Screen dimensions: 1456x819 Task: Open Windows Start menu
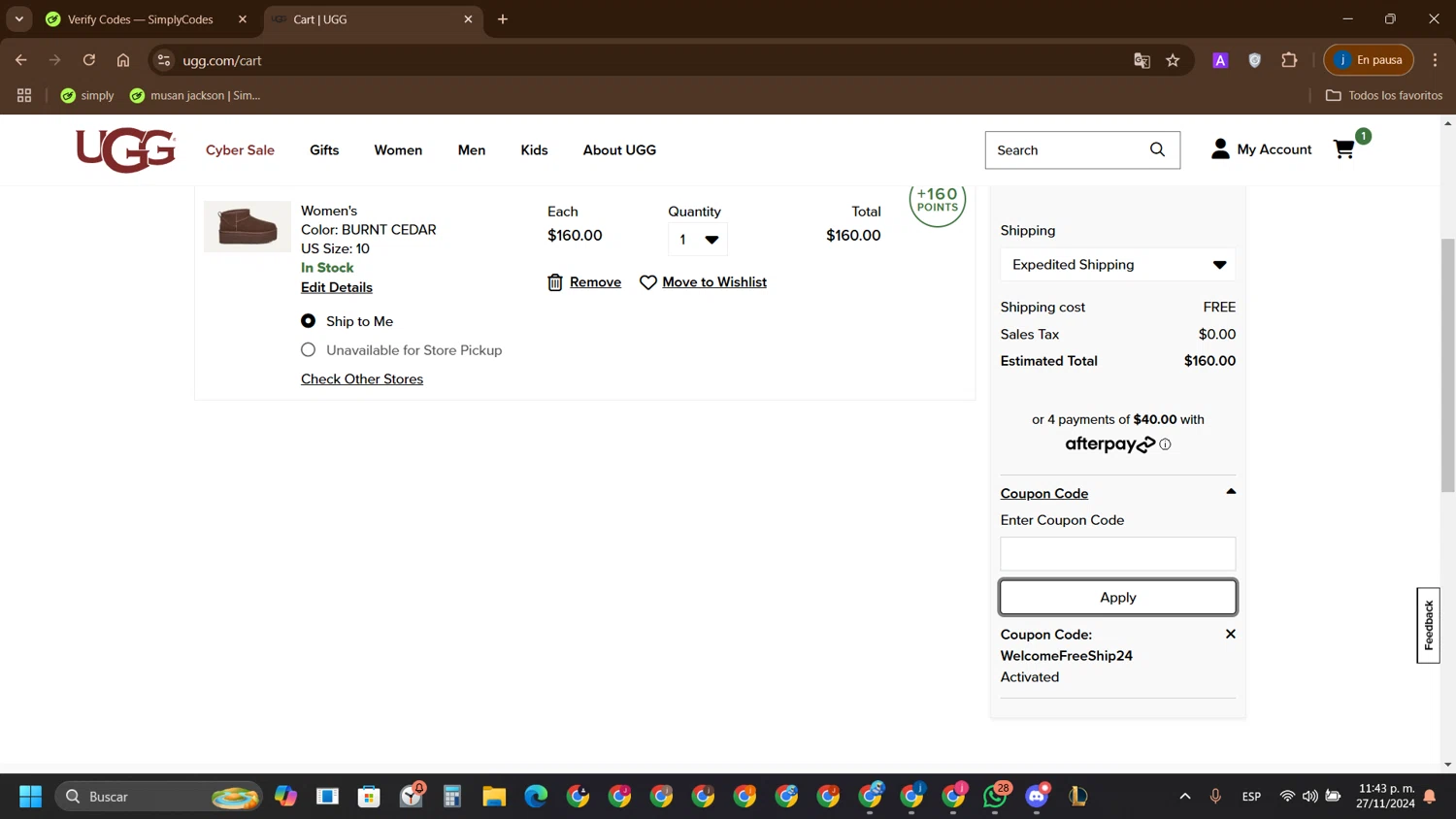tap(30, 797)
